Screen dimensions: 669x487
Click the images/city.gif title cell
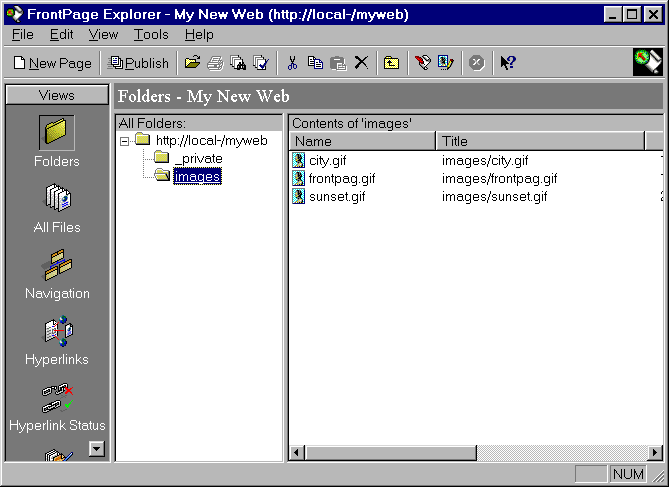pyautogui.click(x=485, y=160)
